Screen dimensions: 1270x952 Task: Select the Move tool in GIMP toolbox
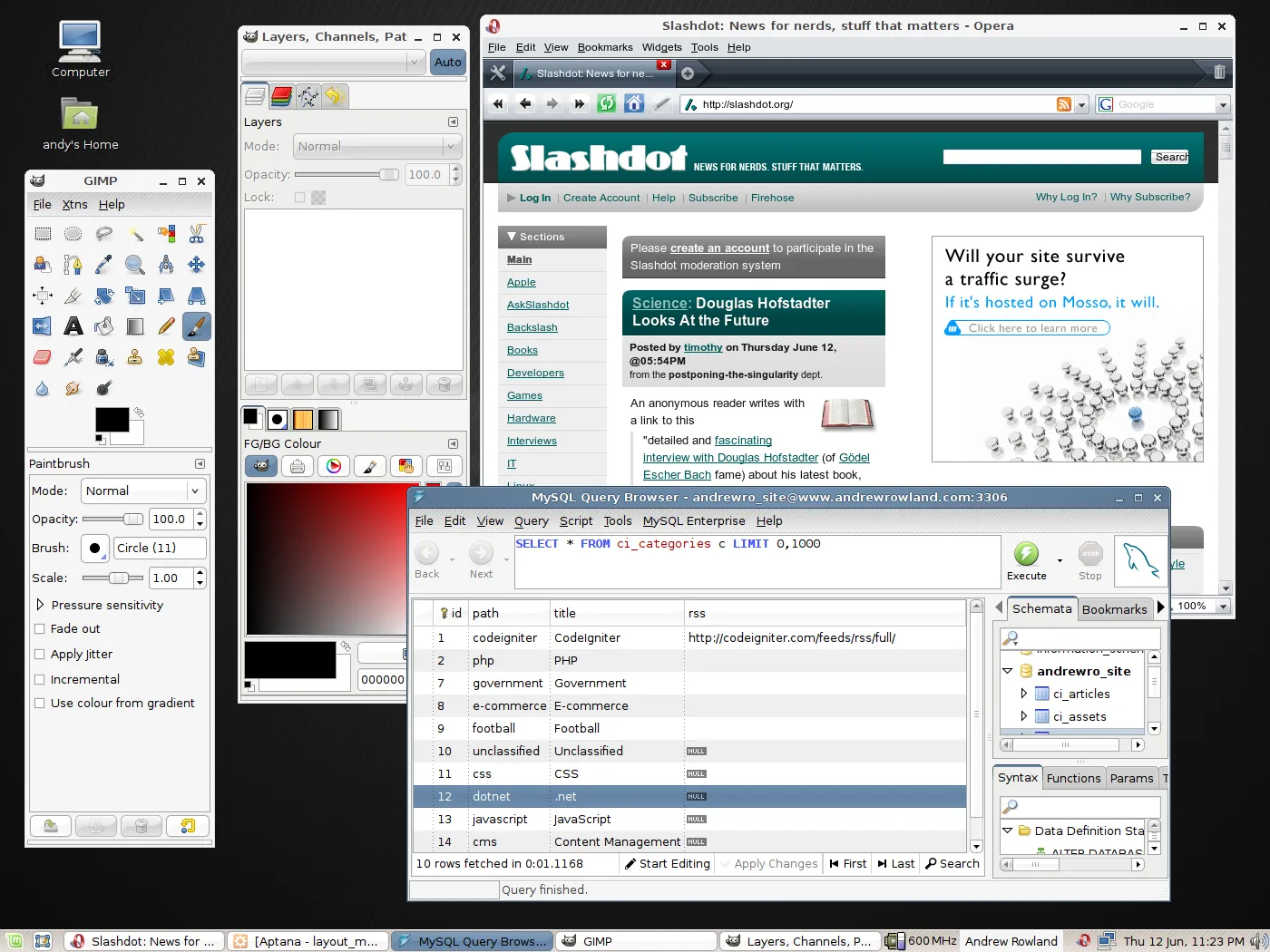pyautogui.click(x=197, y=265)
